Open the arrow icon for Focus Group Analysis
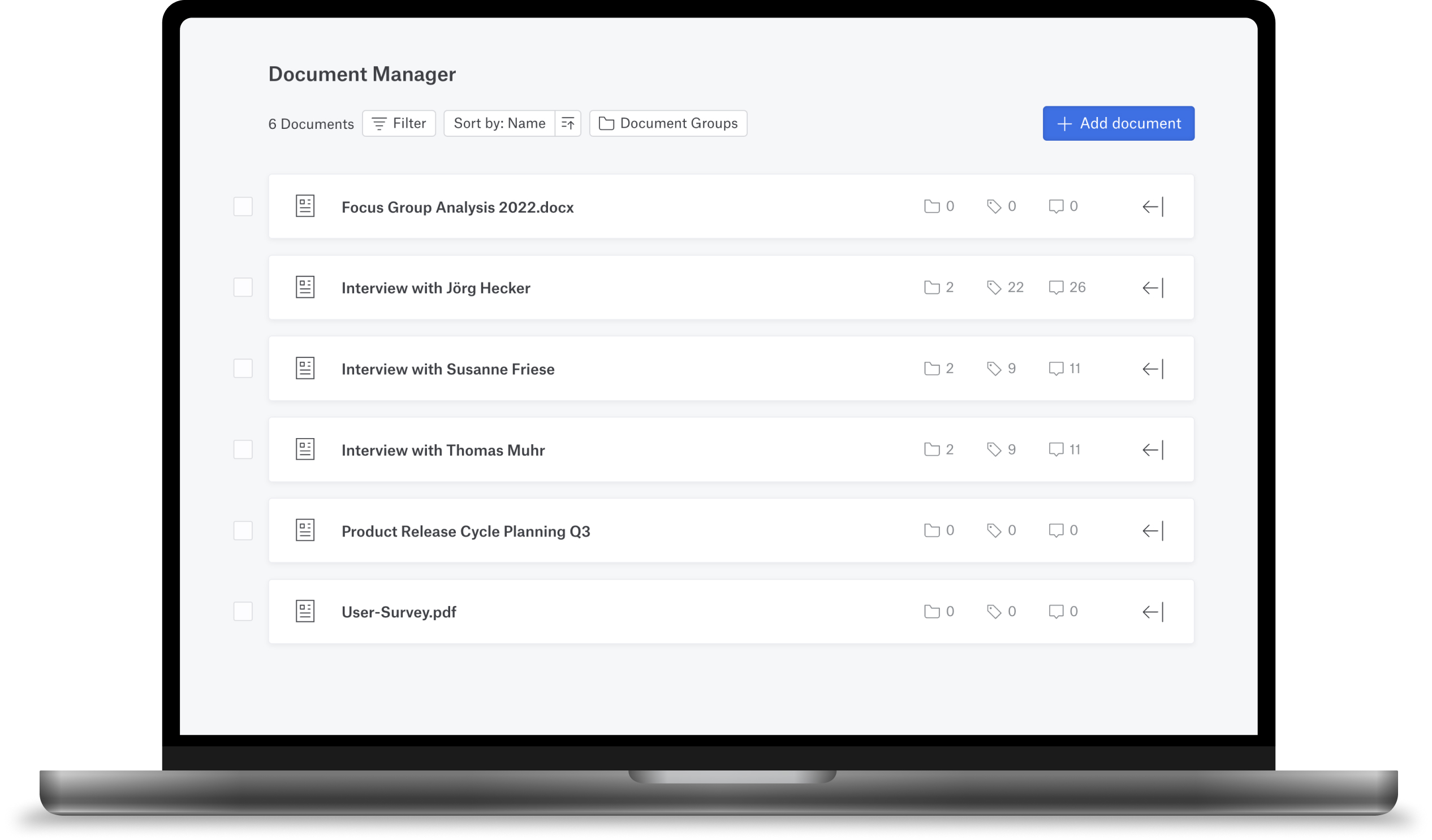 tap(1153, 207)
